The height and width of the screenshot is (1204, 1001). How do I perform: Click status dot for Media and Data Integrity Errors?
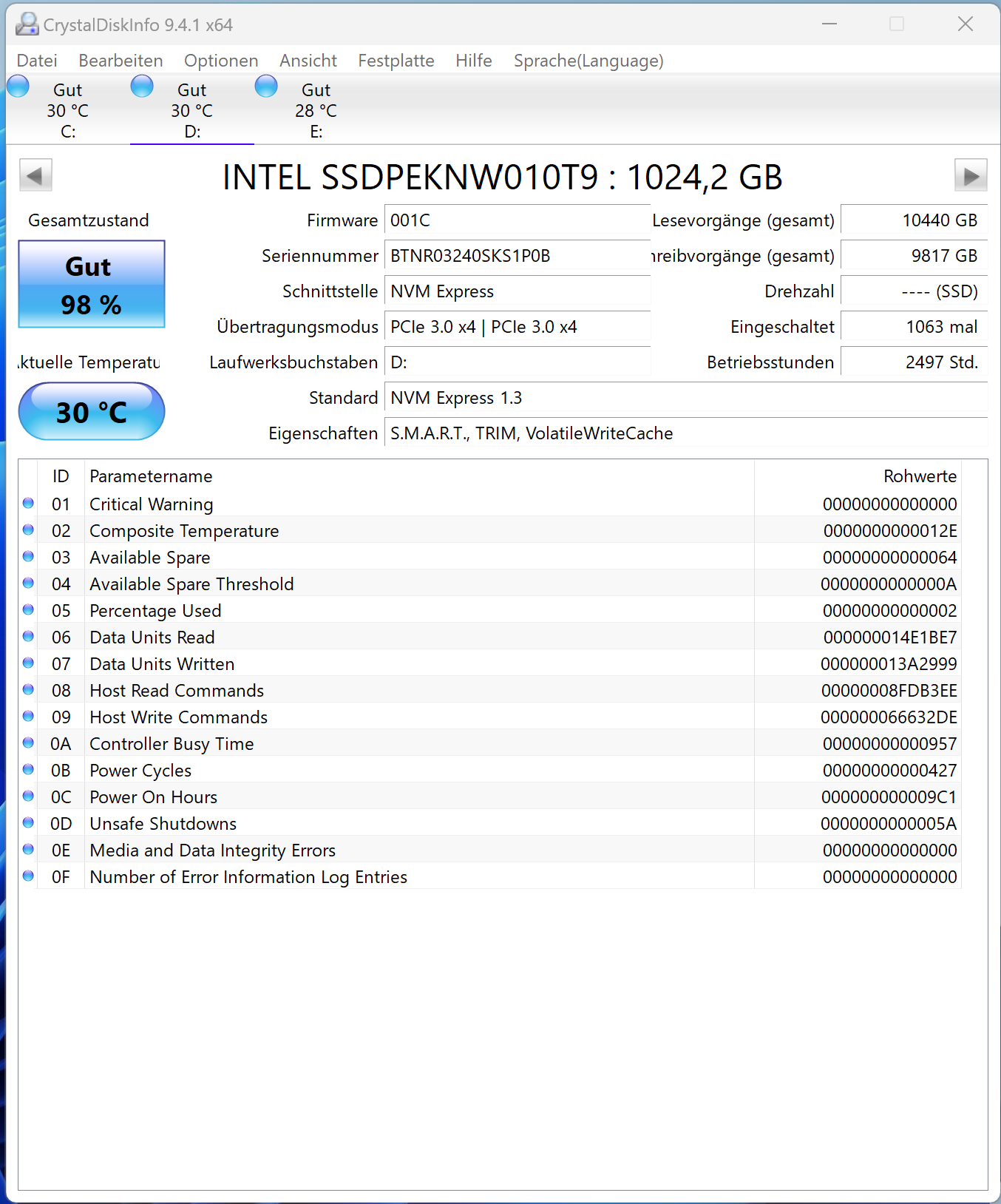[28, 849]
